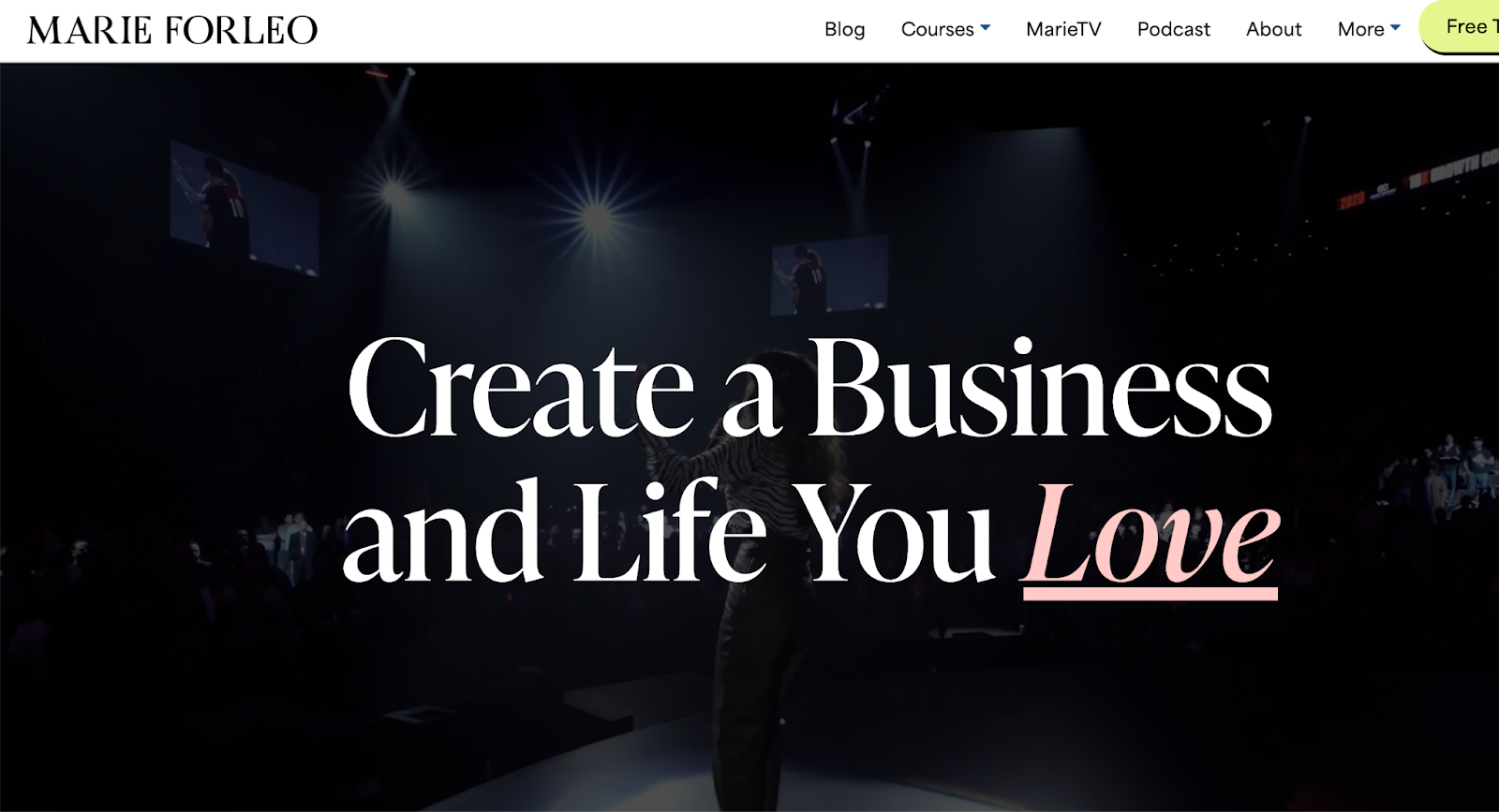Visit the Podcast page
Viewport: 1499px width, 812px height.
[x=1173, y=29]
